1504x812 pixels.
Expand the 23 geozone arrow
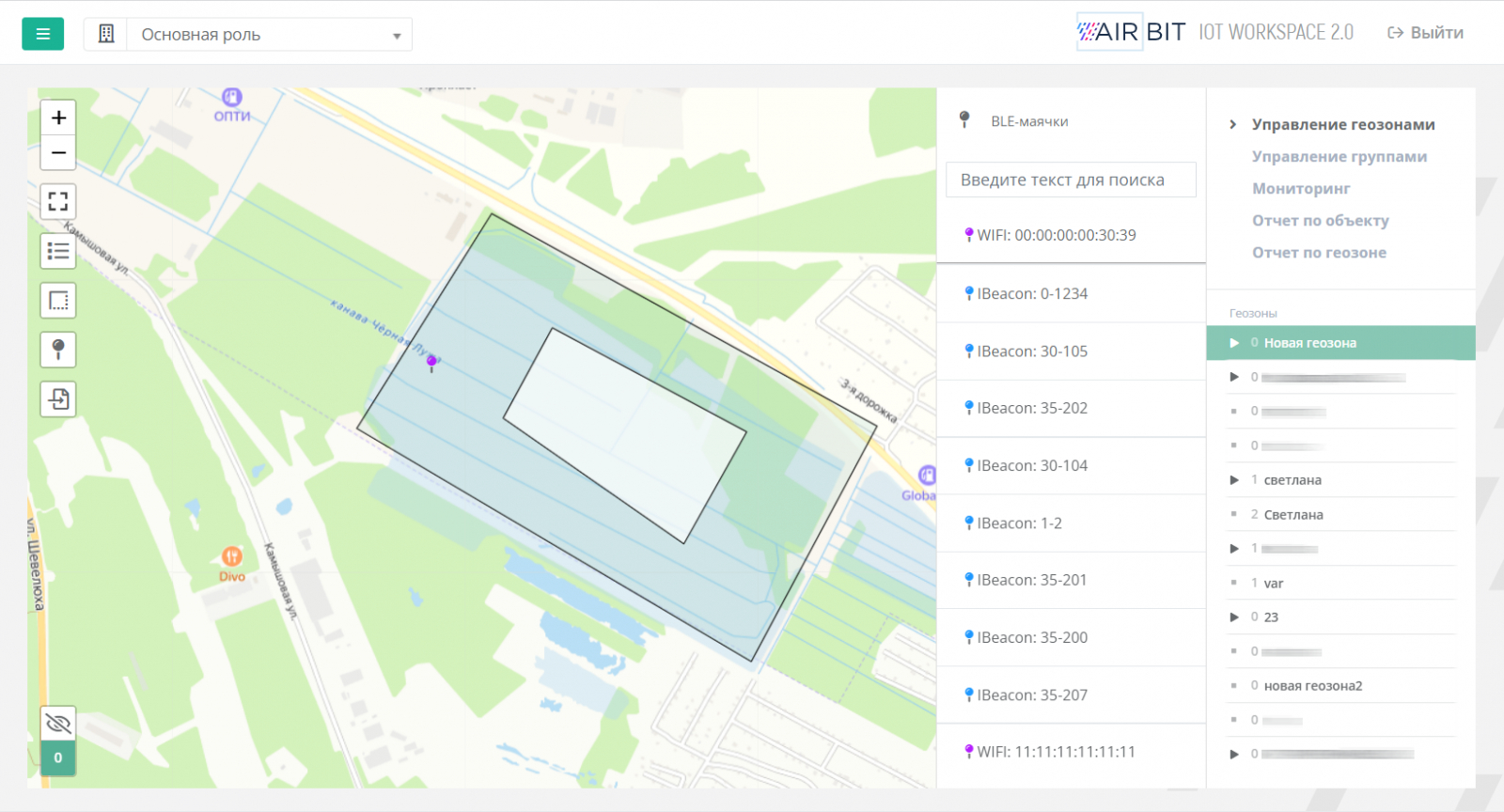point(1234,617)
